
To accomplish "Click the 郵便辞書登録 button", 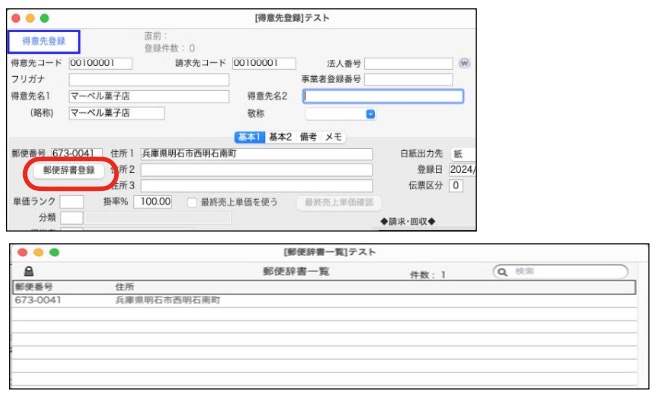I will (69, 170).
